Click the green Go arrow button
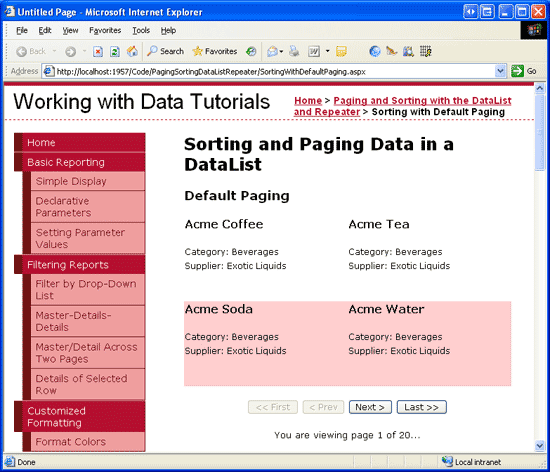Image resolution: width=550 pixels, height=472 pixels. pos(517,71)
